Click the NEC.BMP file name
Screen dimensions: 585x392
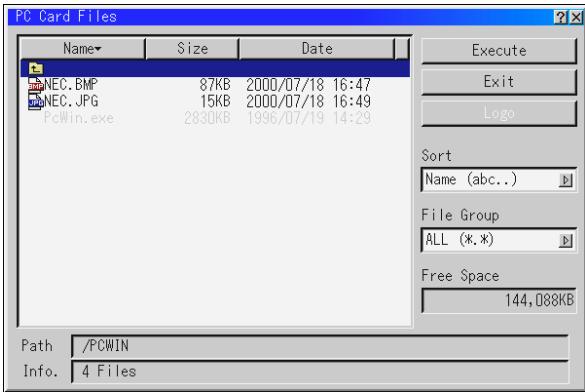pyautogui.click(x=71, y=85)
